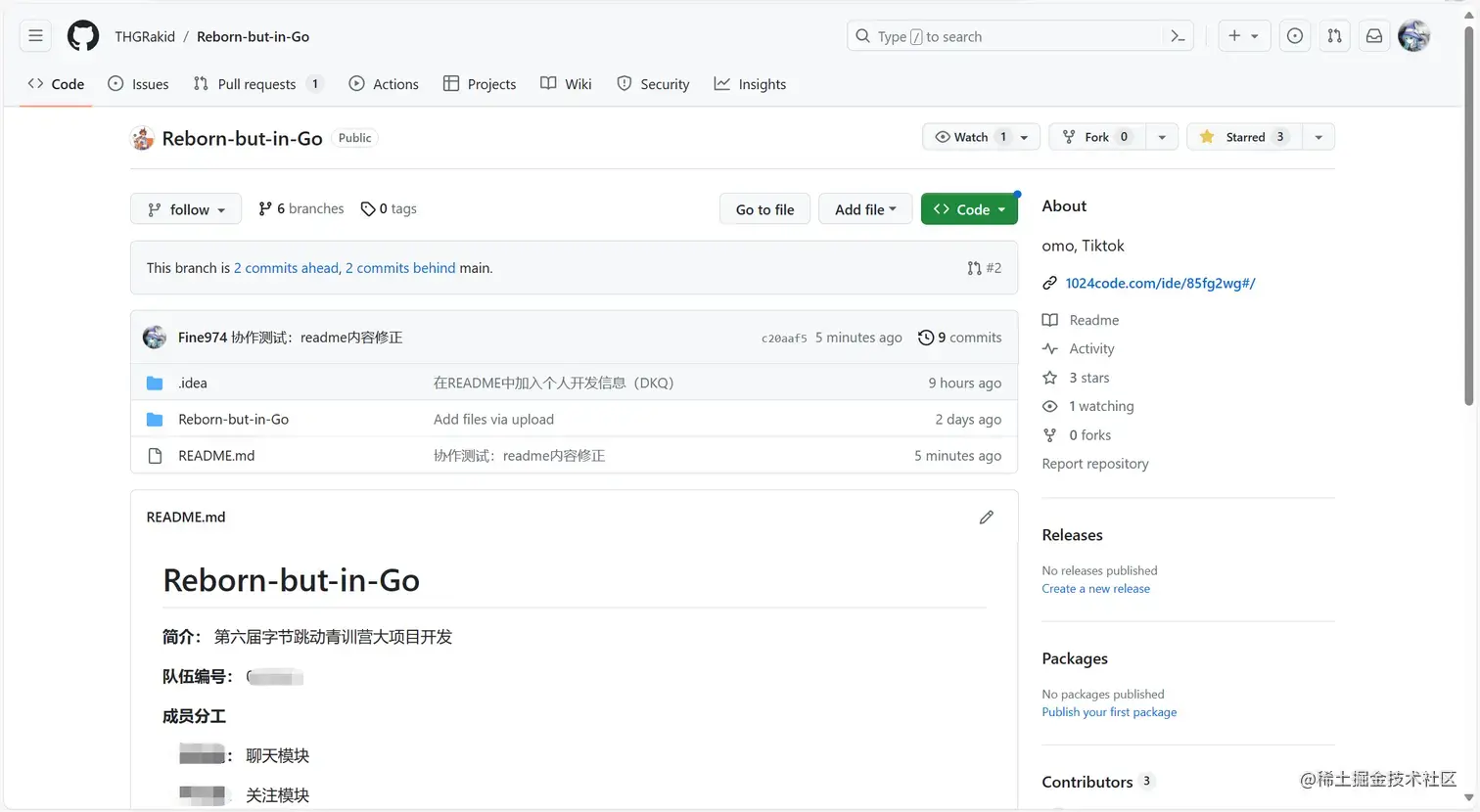Screen dimensions: 1480x812
Task: Expand the Watch options dropdown arrow
Action: click(1025, 137)
